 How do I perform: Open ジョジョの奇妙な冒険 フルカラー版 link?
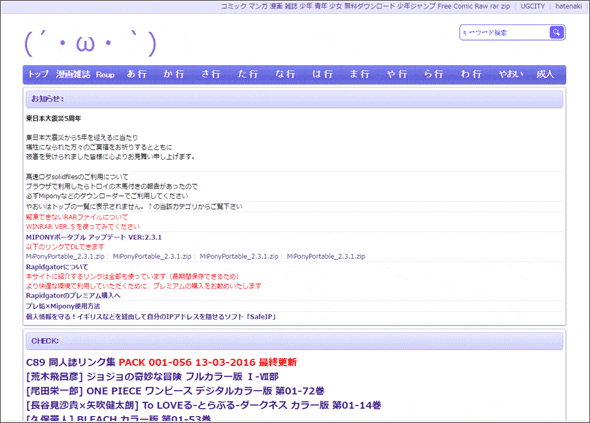pyautogui.click(x=152, y=377)
